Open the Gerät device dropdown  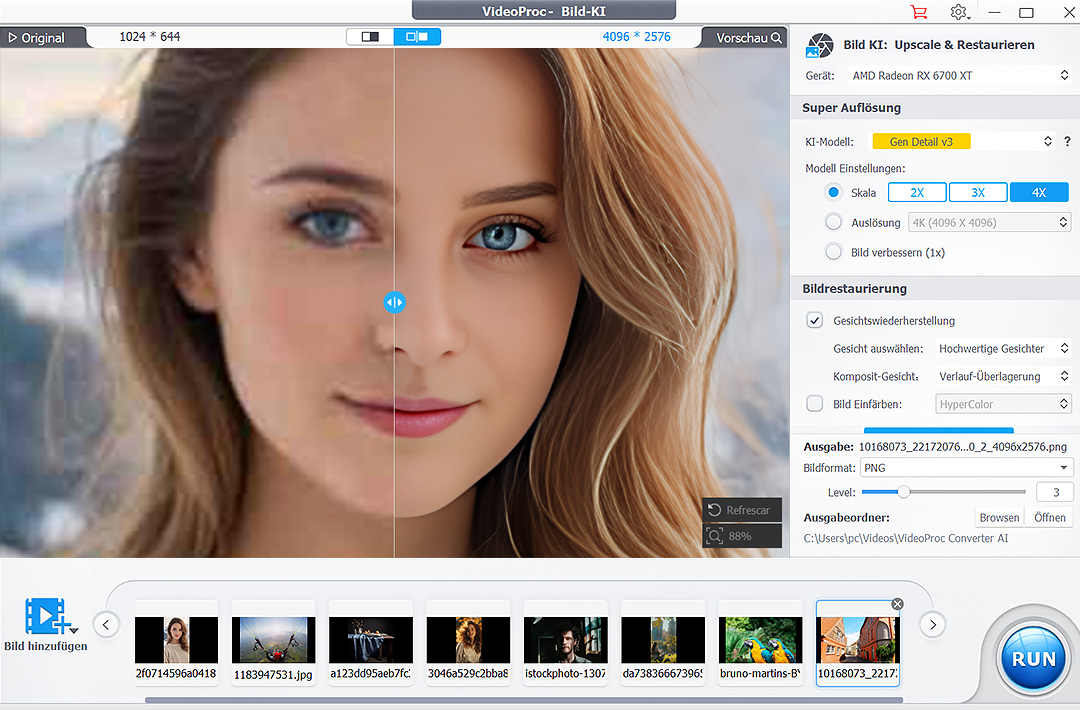tap(960, 76)
